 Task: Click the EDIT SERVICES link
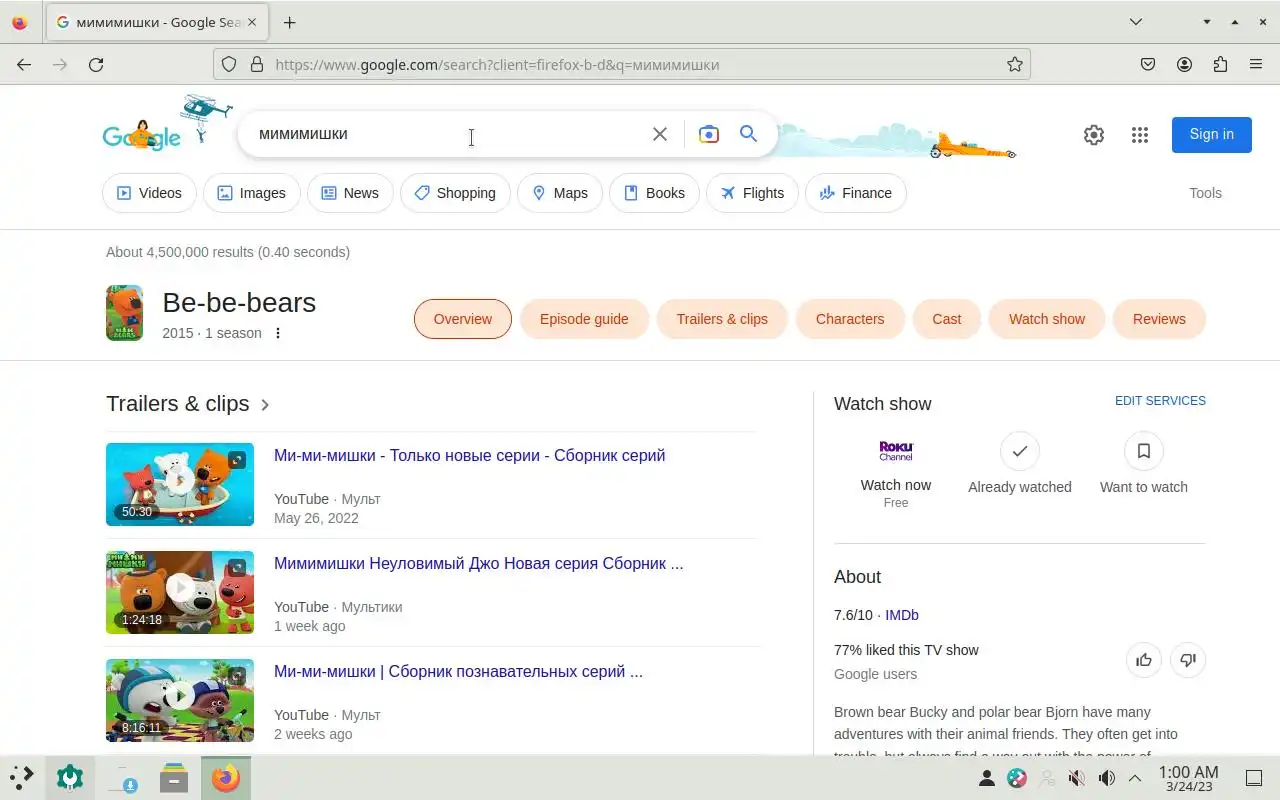[x=1160, y=401]
